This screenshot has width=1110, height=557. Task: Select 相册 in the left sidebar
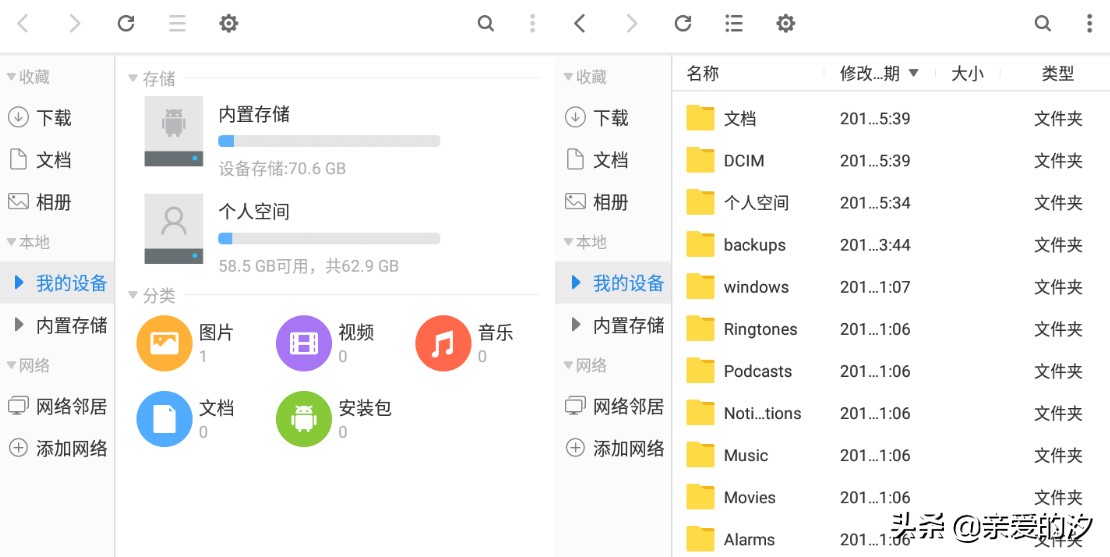[x=53, y=202]
